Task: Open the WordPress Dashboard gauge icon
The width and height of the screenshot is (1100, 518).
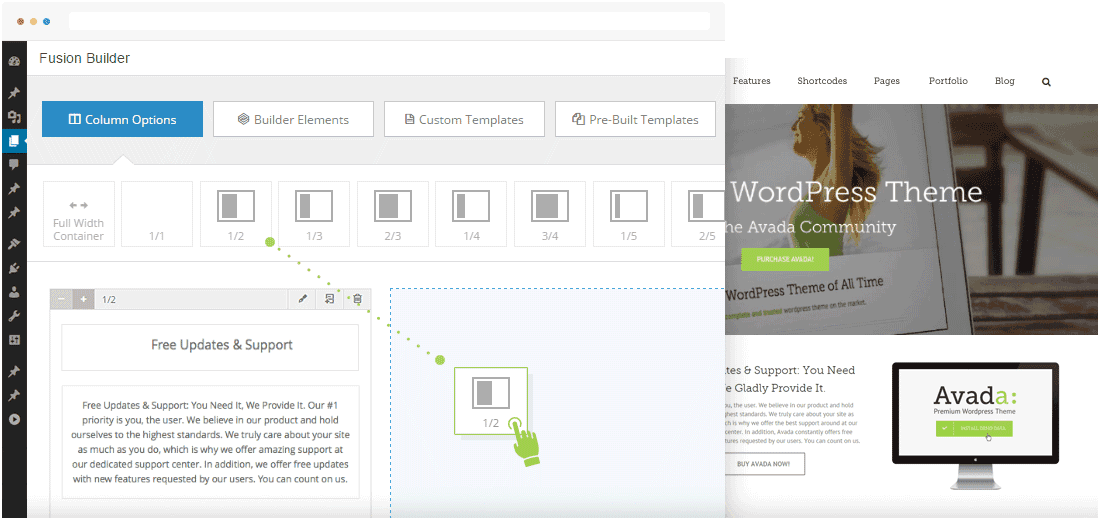Action: [x=14, y=62]
